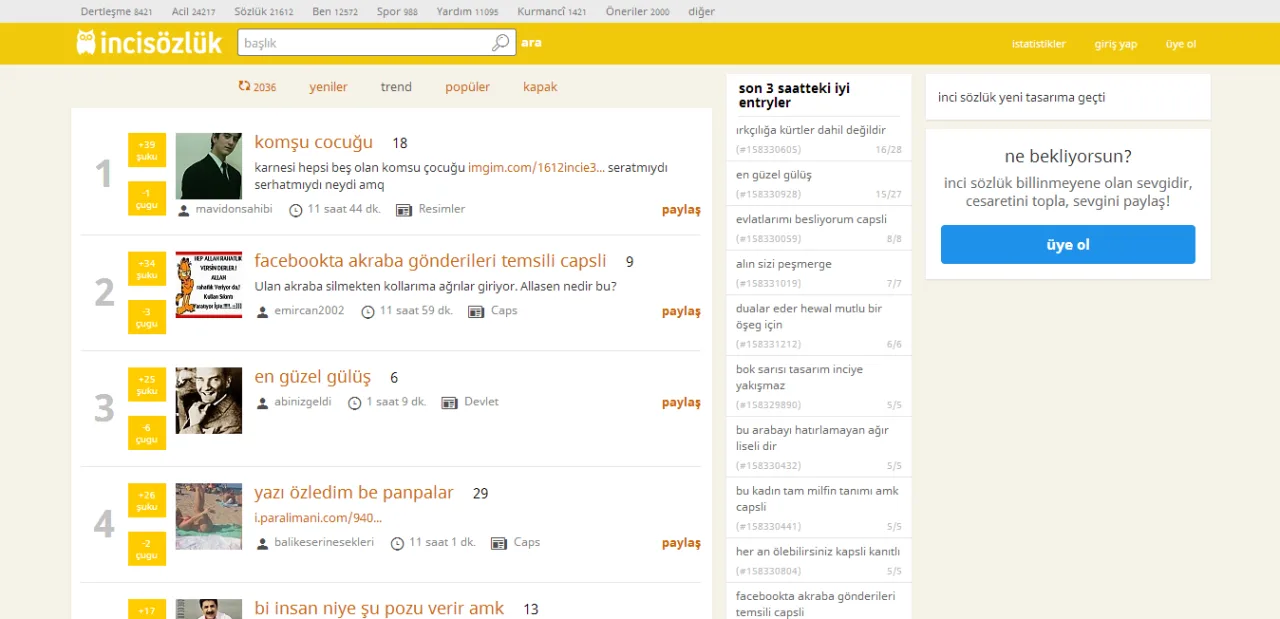The height and width of the screenshot is (619, 1280).
Task: Open the Dertleşme channel
Action: [x=116, y=12]
